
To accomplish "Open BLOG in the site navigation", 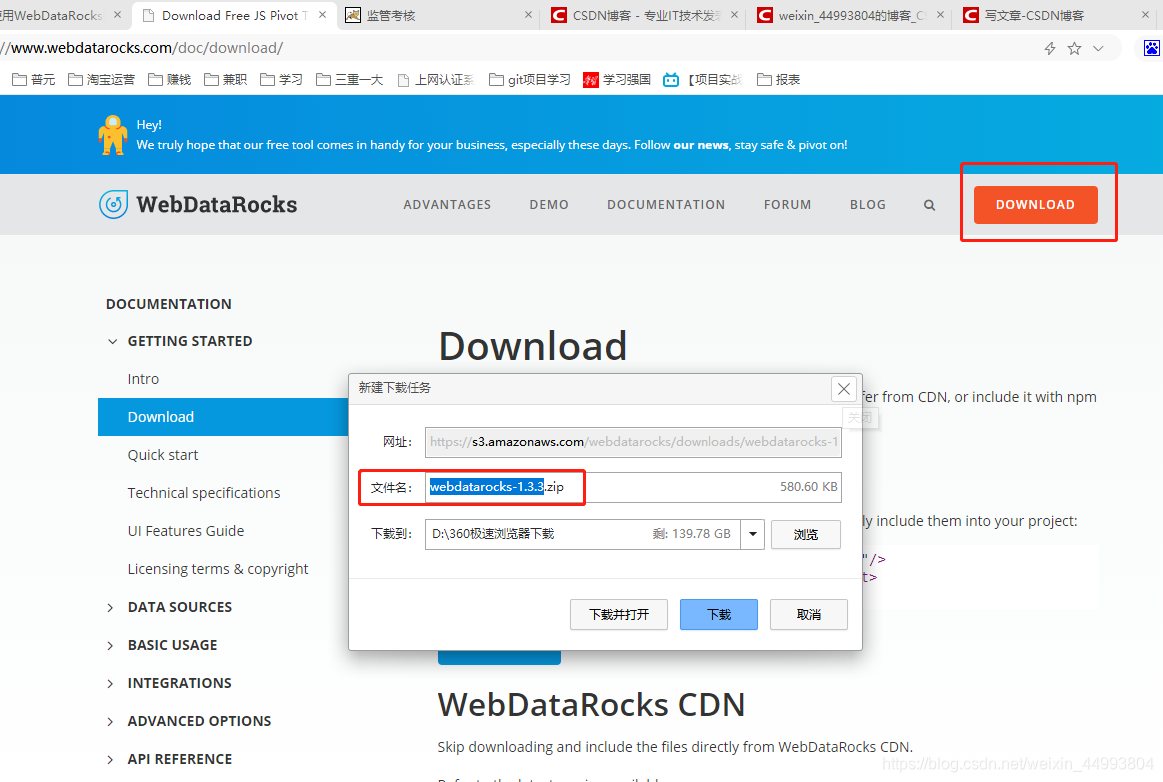I will [x=868, y=205].
